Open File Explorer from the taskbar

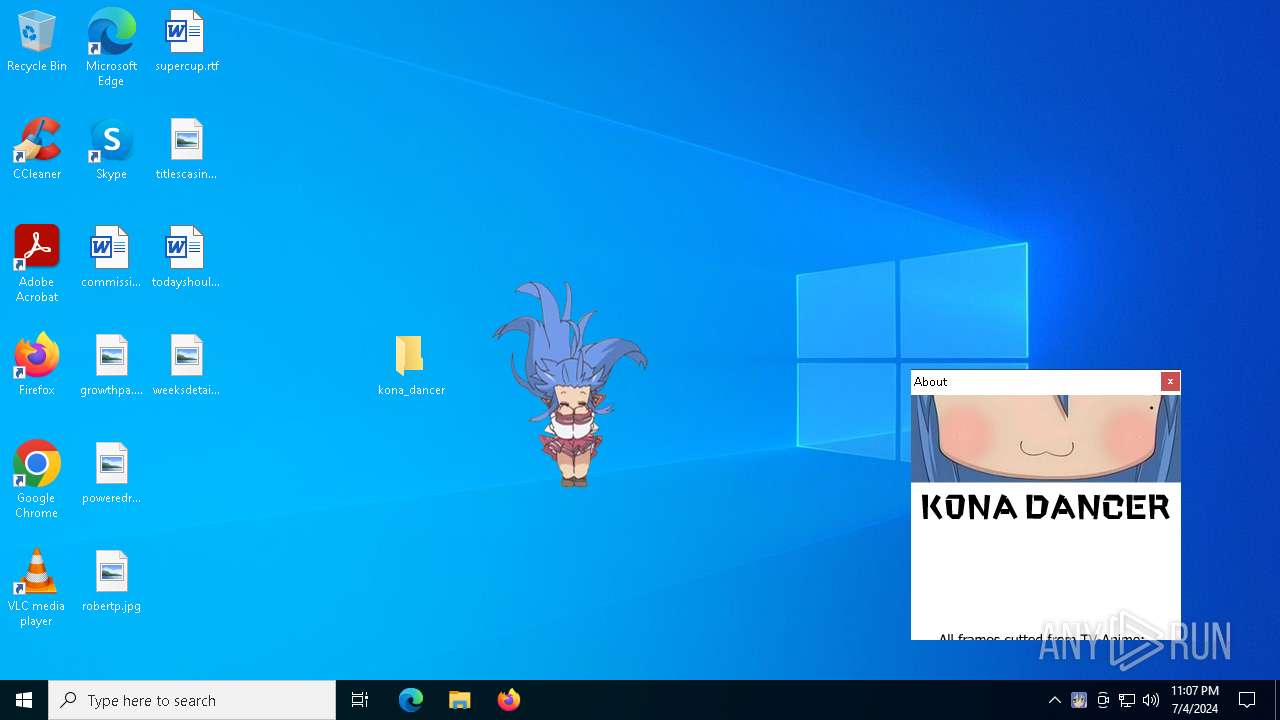pos(460,700)
